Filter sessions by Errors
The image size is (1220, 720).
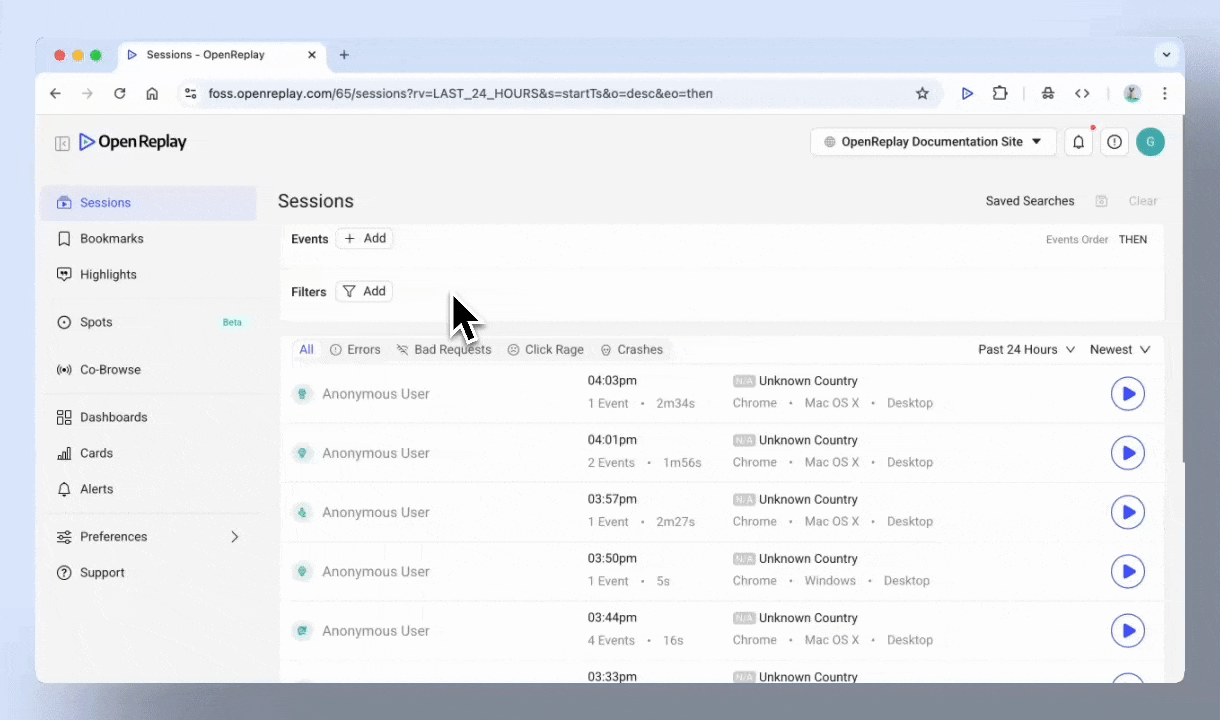point(355,350)
